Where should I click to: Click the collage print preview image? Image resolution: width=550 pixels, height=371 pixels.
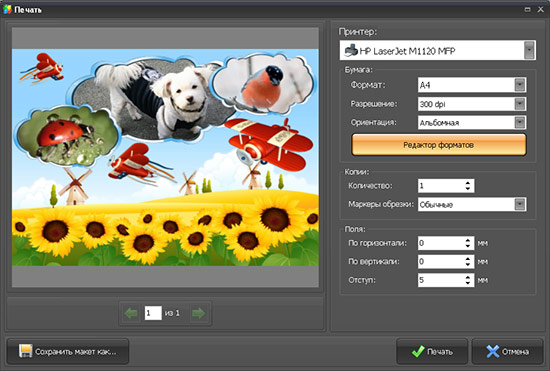tap(165, 157)
